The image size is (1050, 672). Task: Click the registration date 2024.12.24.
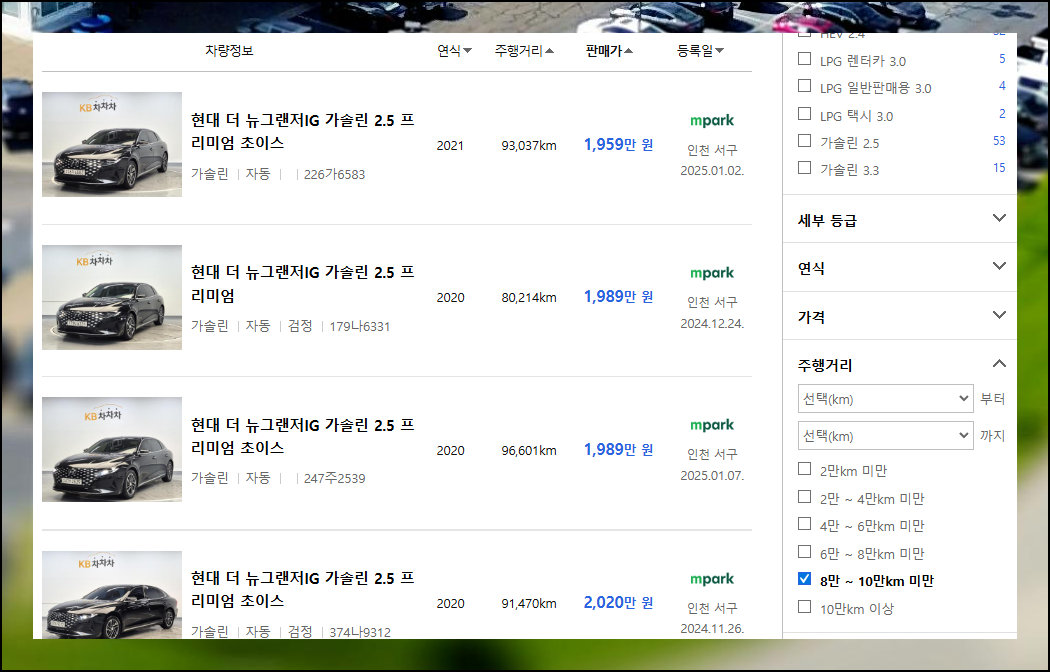click(x=712, y=324)
